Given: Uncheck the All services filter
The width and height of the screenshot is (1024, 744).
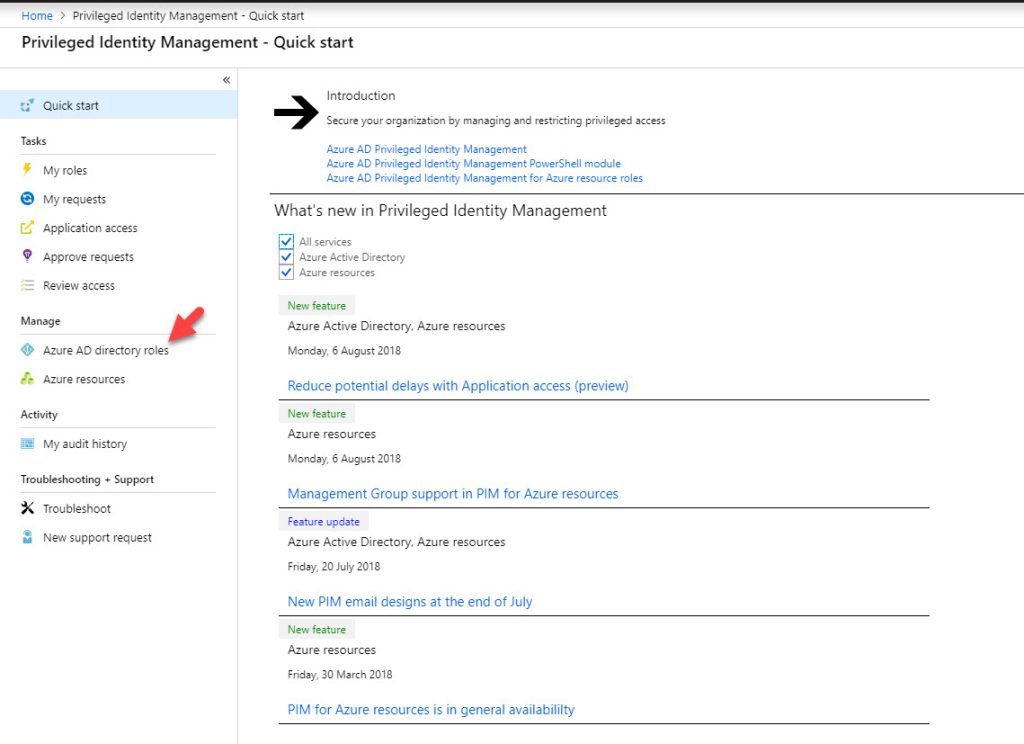Looking at the screenshot, I should tap(287, 241).
